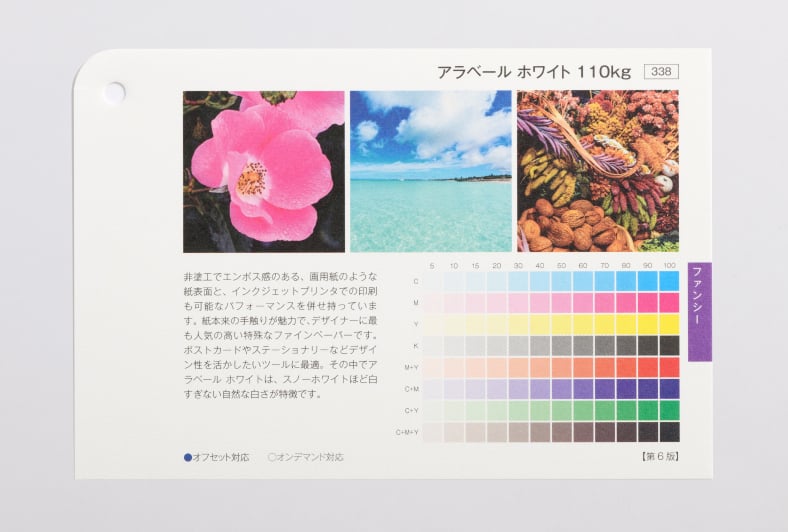Pick the 100% magenta swatch in row M
Image resolution: width=788 pixels, height=532 pixels.
pos(669,302)
